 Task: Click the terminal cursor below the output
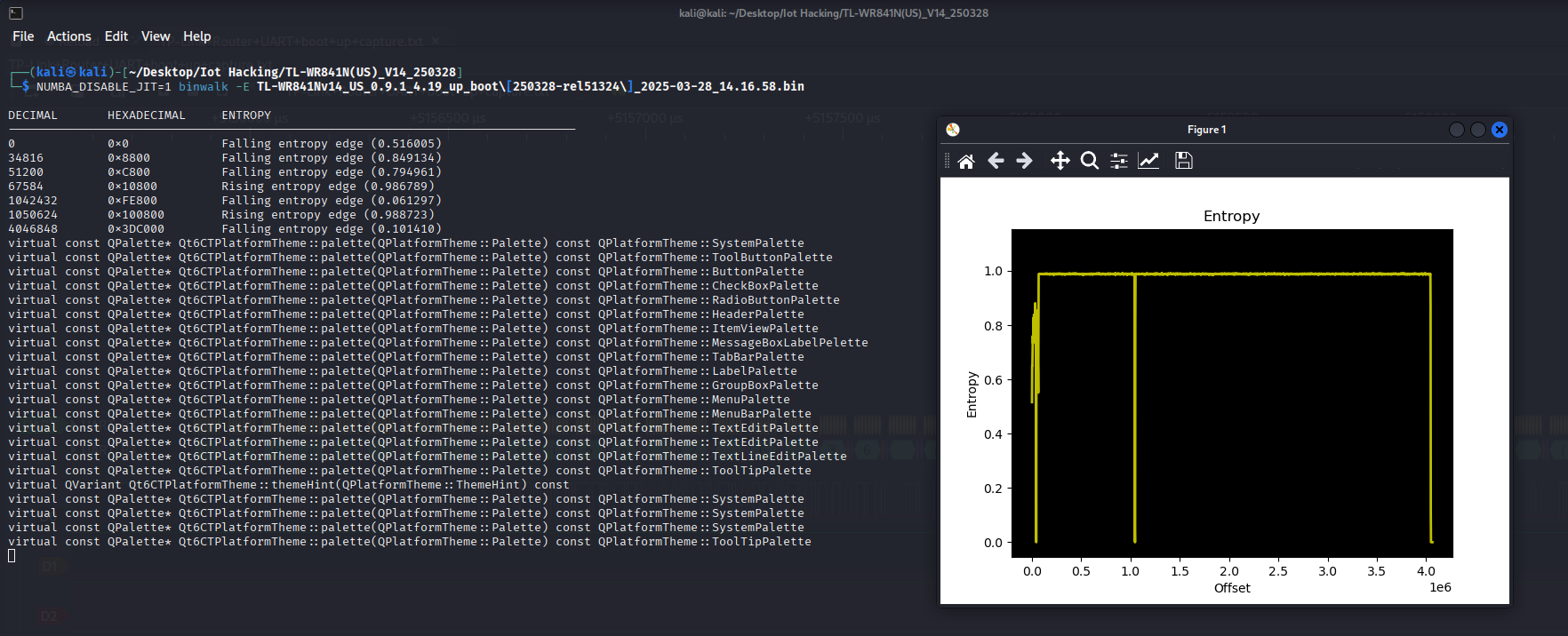pos(12,556)
